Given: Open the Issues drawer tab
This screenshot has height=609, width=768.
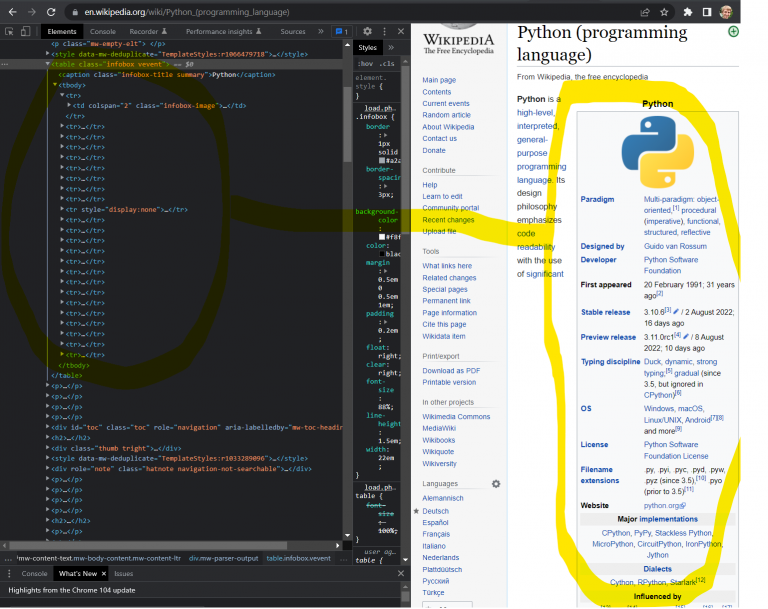Looking at the screenshot, I should click(123, 574).
